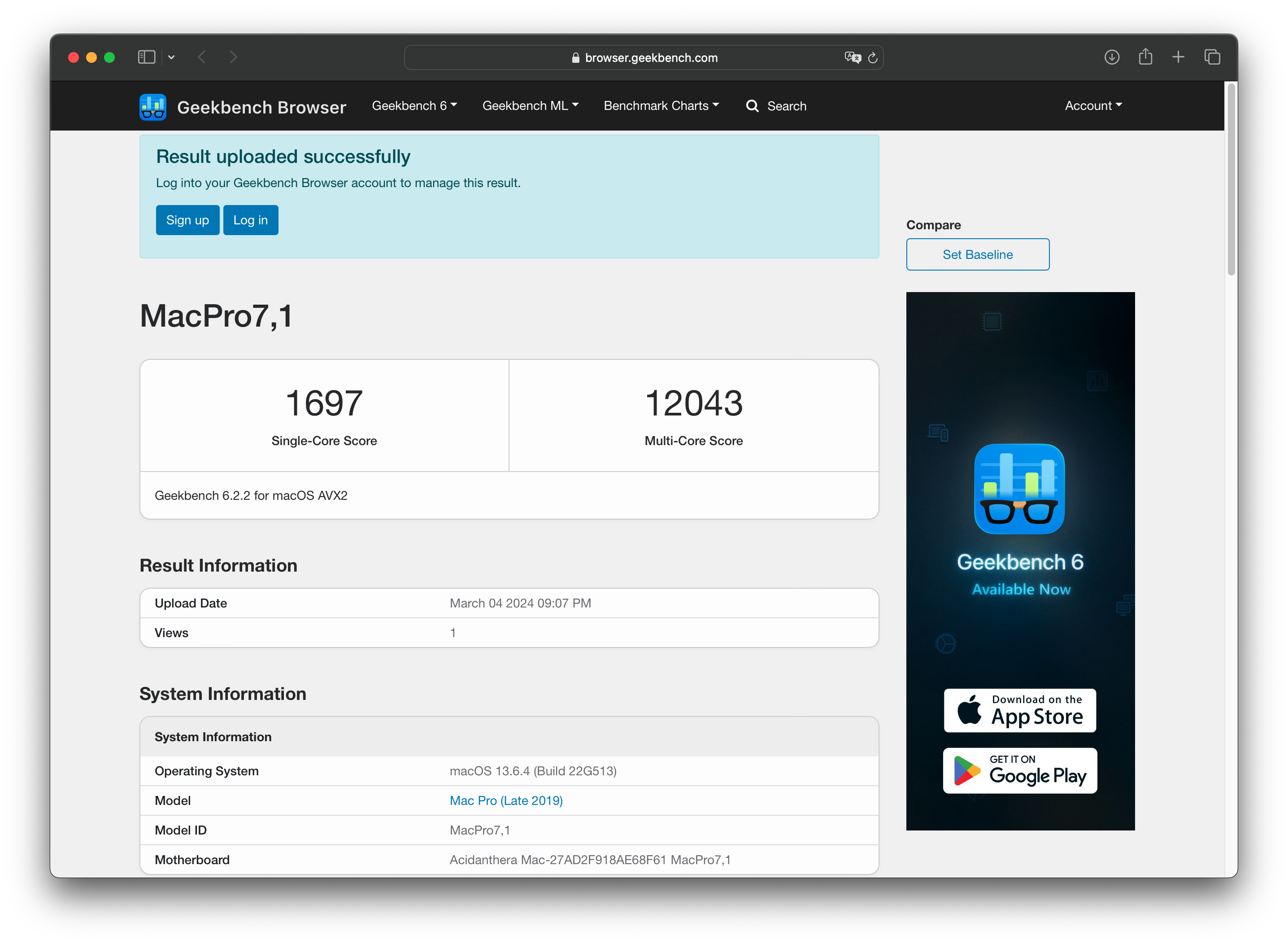Screen dimensions: 1288x944
Task: Go back with the back arrow
Action: pyautogui.click(x=202, y=57)
